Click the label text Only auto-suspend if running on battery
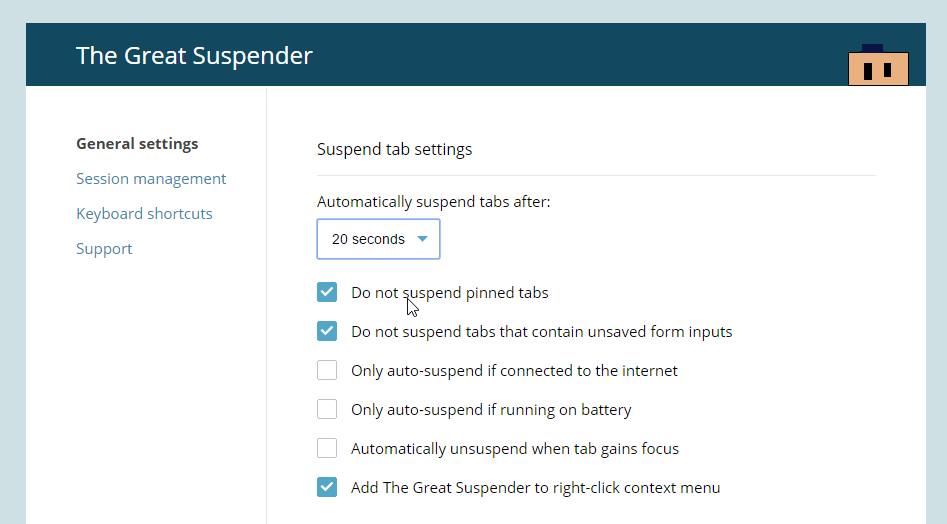947x524 pixels. click(x=491, y=410)
